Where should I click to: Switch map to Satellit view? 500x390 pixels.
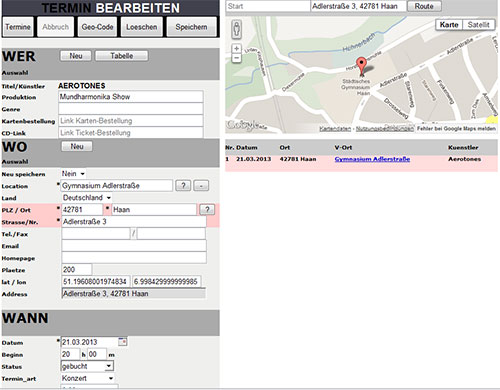point(478,25)
